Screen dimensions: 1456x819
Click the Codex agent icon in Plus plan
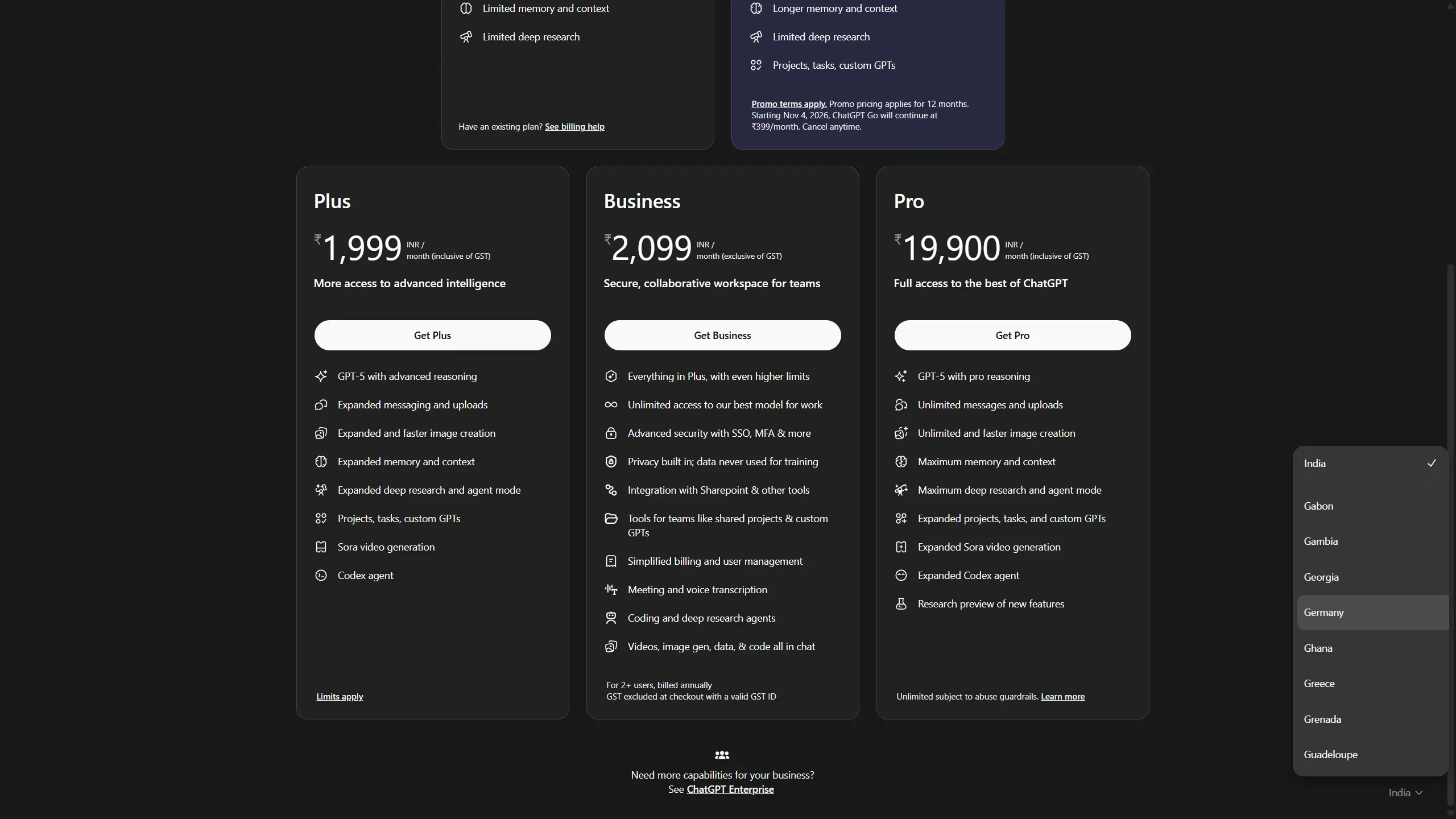pyautogui.click(x=321, y=576)
